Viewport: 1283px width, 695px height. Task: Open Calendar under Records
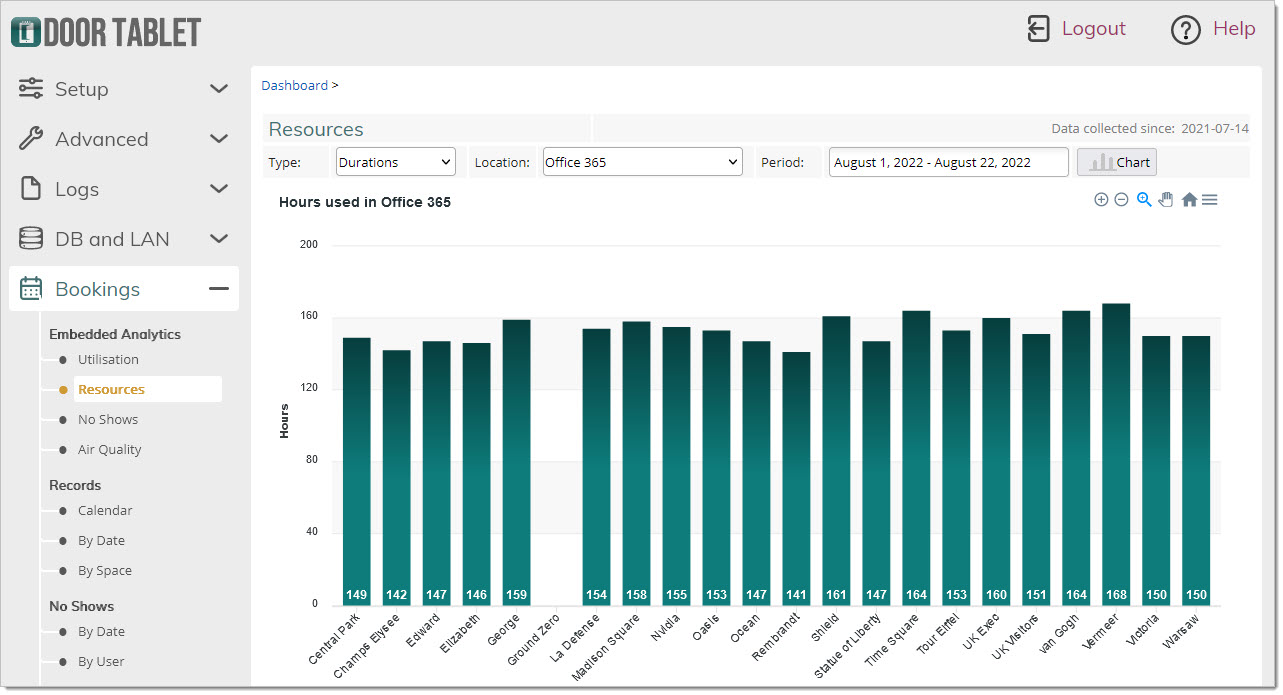pos(105,511)
